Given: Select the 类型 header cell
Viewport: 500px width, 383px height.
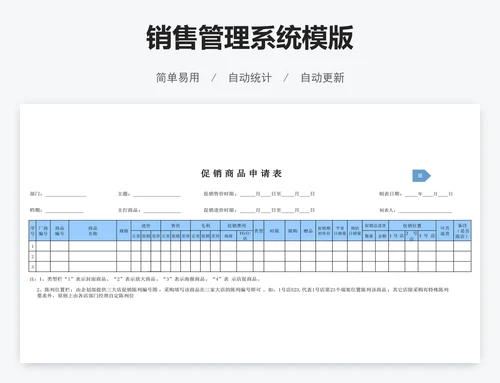Looking at the screenshot, I should tap(258, 231).
